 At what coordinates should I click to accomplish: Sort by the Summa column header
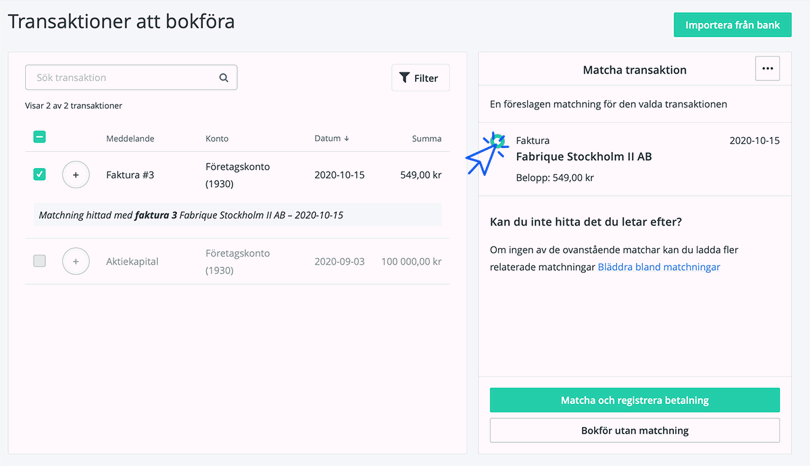(426, 138)
